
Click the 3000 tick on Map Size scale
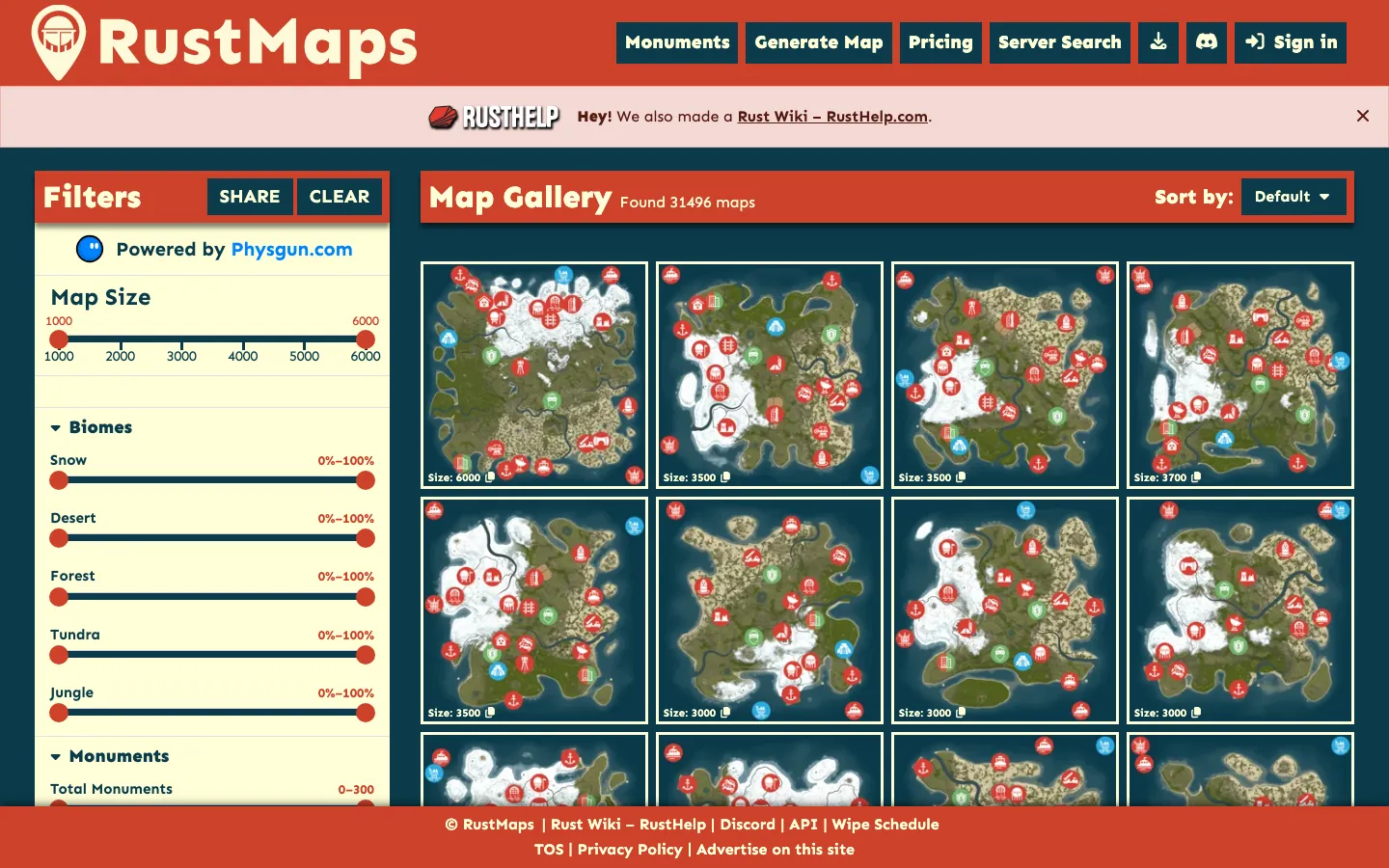[181, 356]
